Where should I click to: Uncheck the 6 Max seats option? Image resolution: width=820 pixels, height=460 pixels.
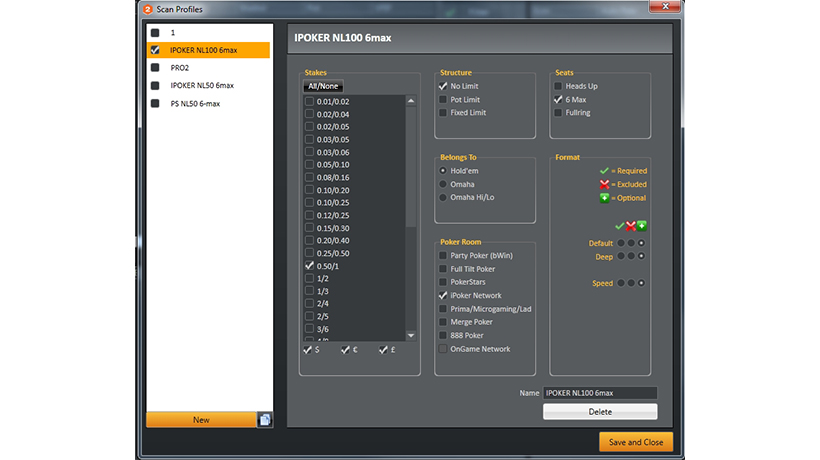[558, 99]
